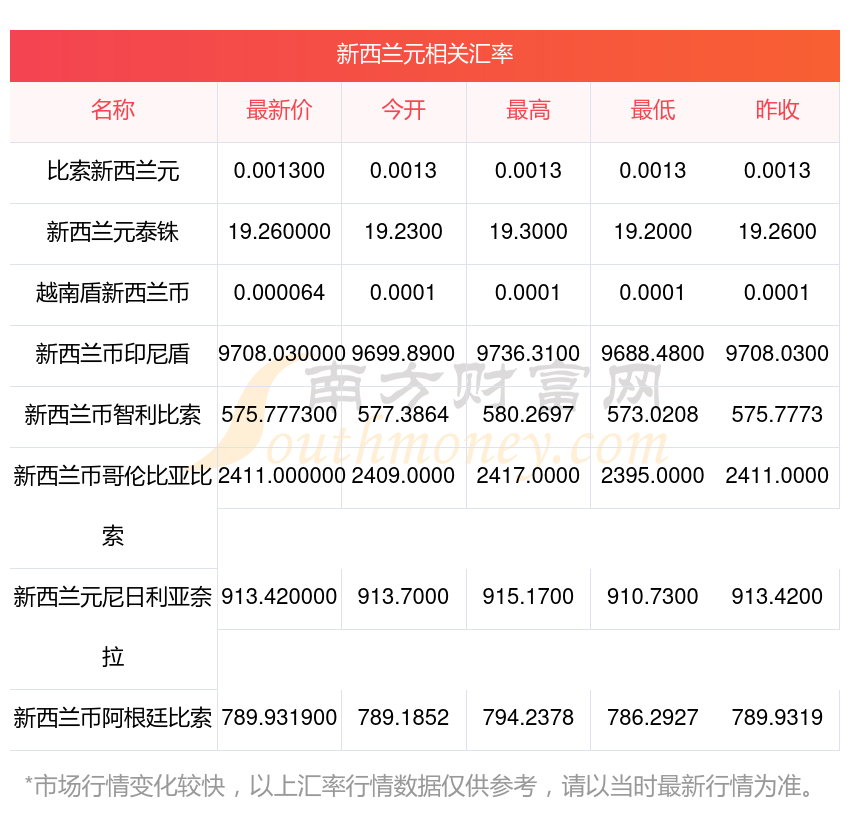
Task: Click the 0.001300 latest price cell
Action: click(x=279, y=171)
